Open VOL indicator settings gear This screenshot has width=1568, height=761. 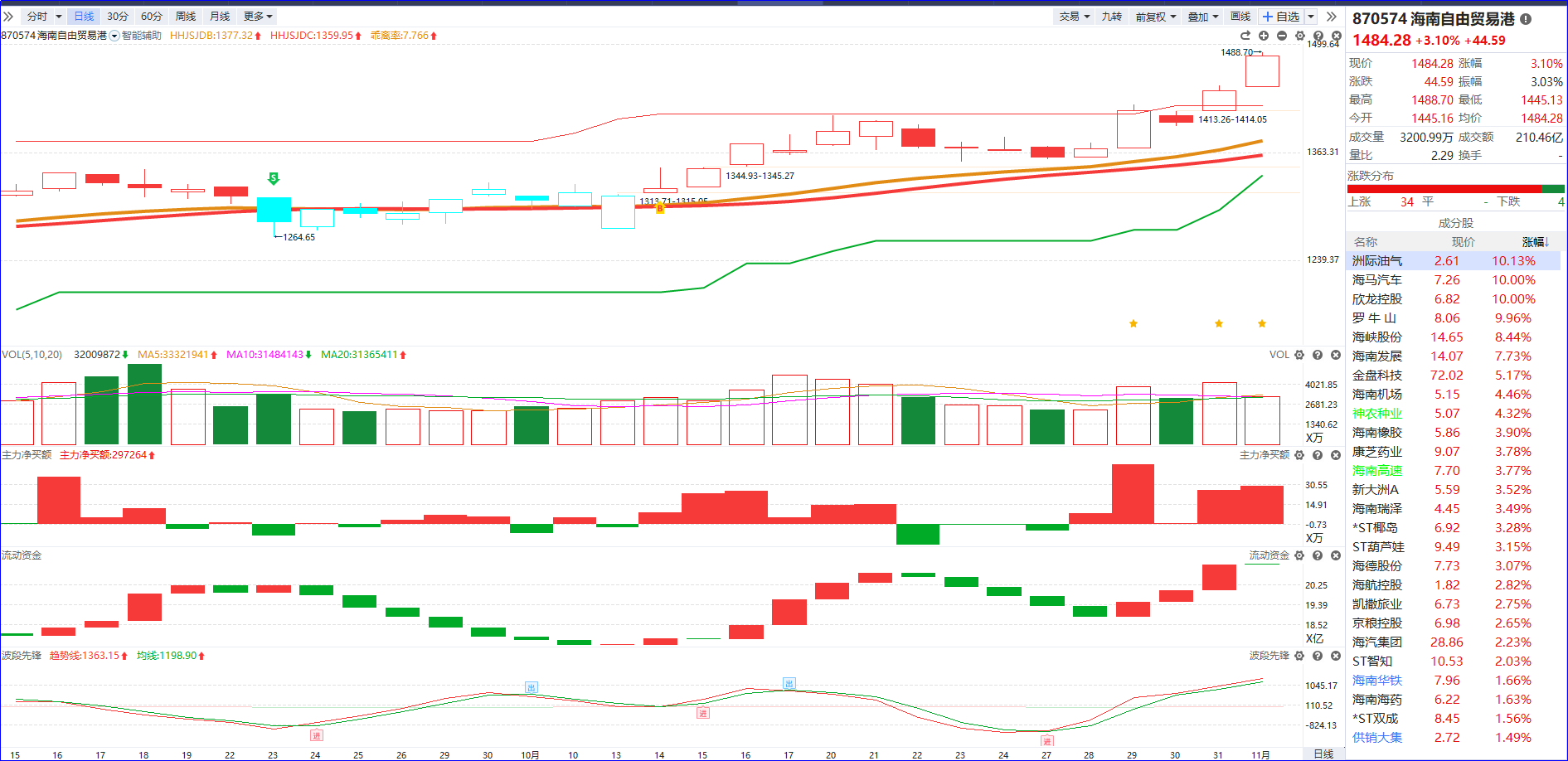(x=1299, y=355)
